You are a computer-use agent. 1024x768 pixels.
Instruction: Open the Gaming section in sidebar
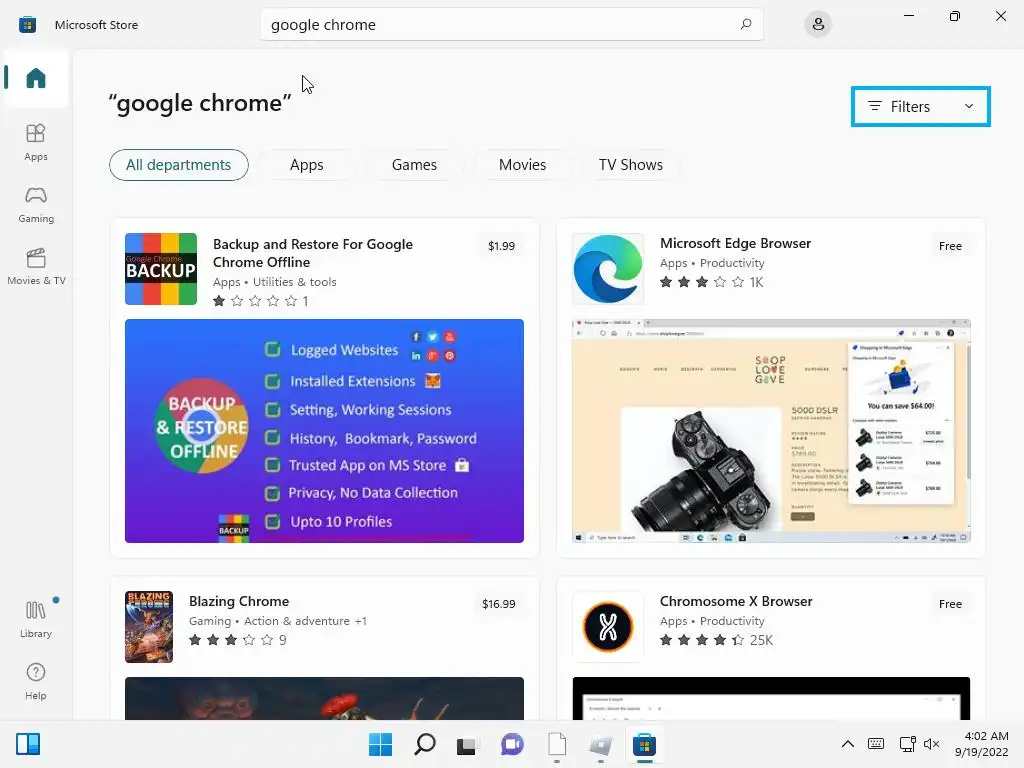(36, 204)
